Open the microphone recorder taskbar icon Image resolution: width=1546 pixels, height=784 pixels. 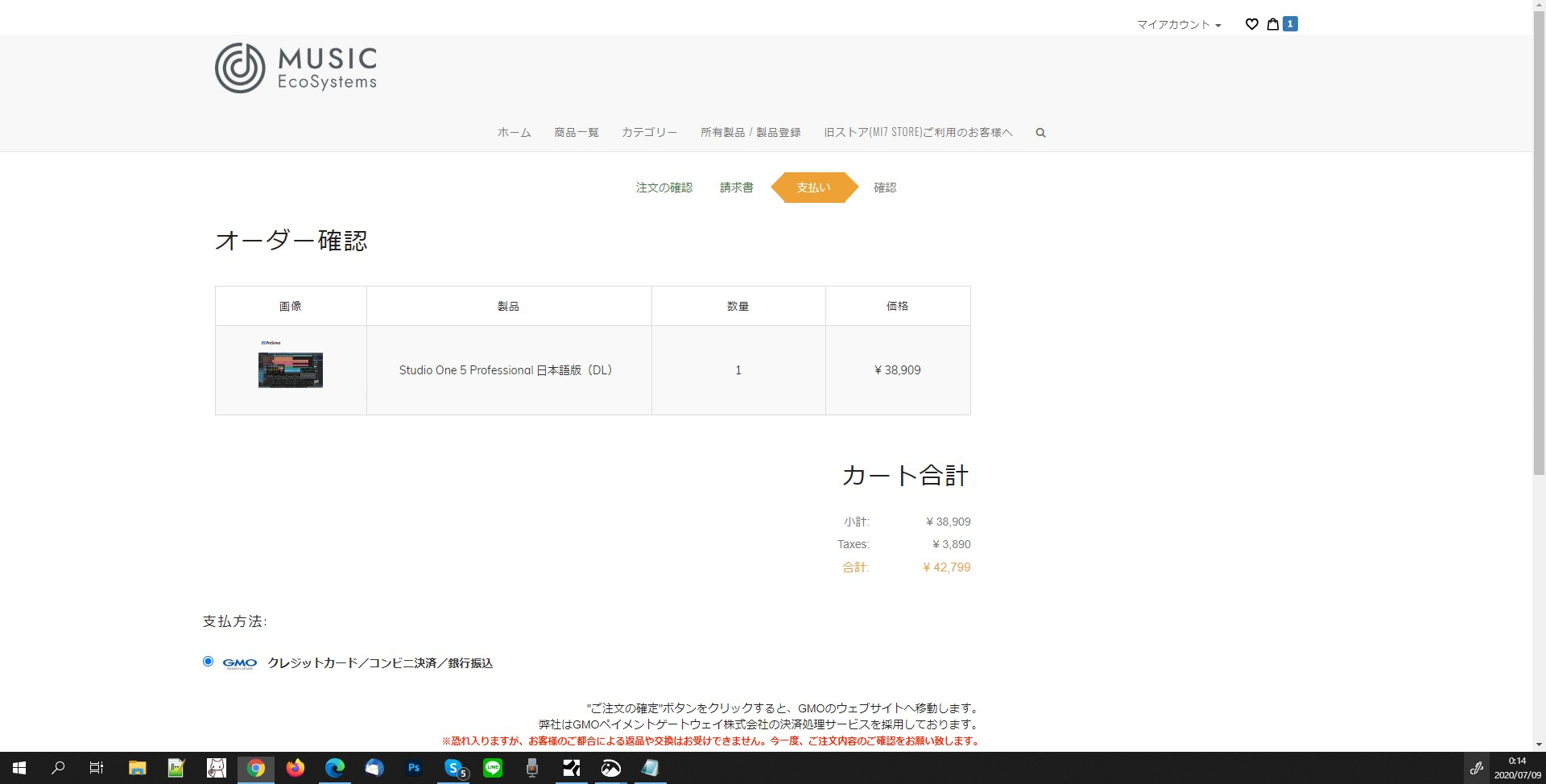[532, 768]
